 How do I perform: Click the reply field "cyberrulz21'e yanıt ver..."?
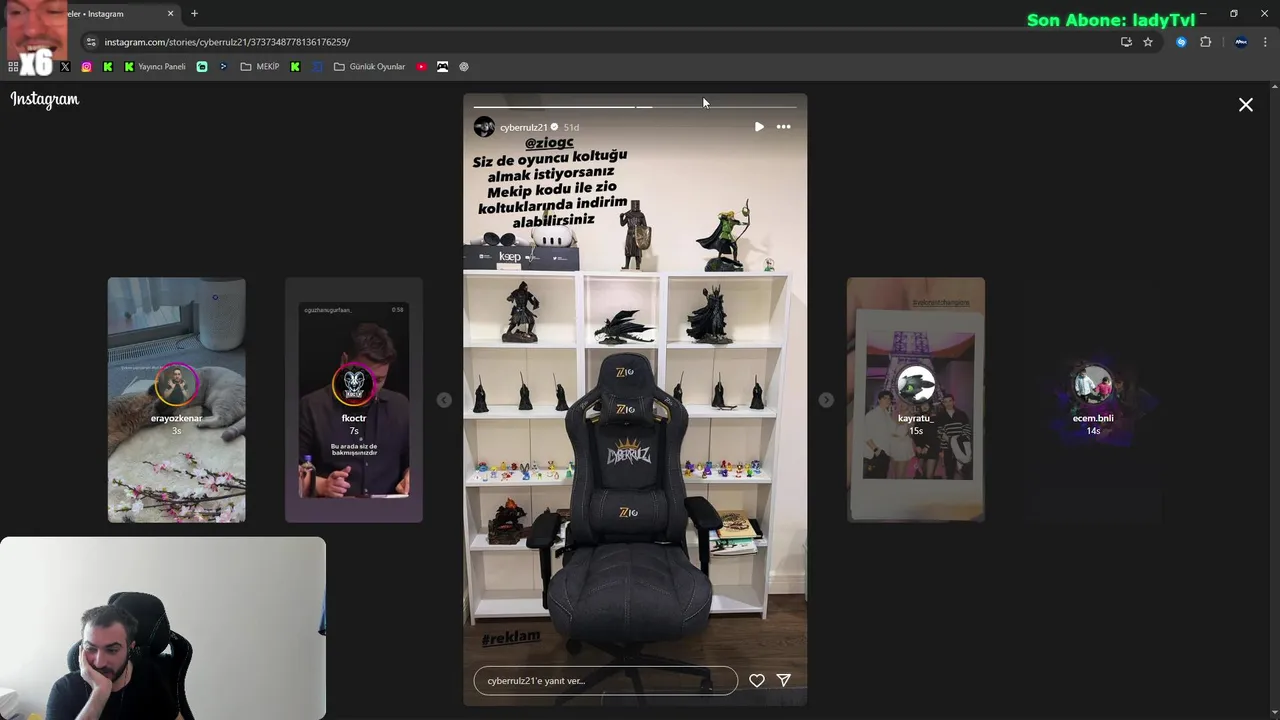[x=606, y=681]
